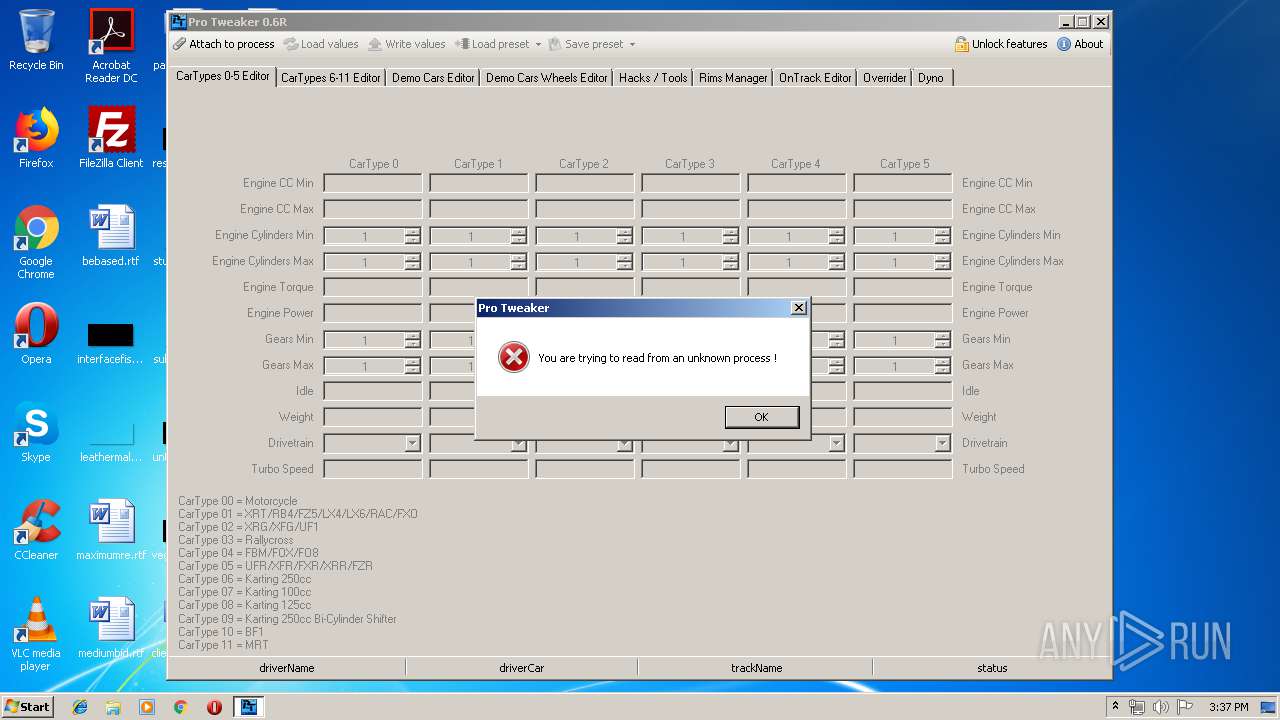Switch to Demo Cars Editor tab
The width and height of the screenshot is (1280, 720).
point(433,78)
